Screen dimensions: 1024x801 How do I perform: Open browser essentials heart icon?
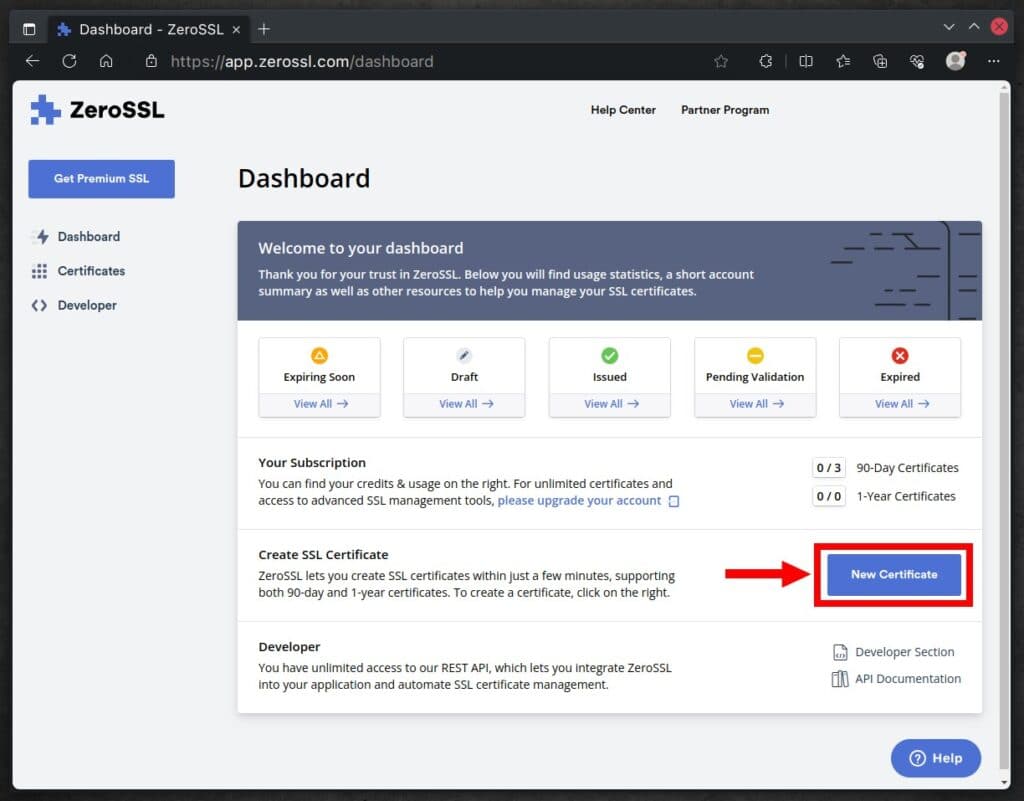[x=917, y=61]
